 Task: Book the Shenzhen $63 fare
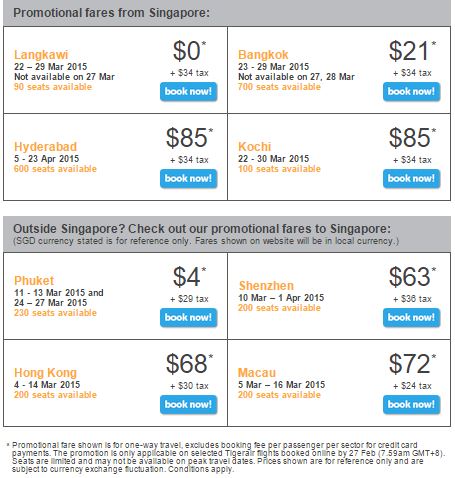[x=411, y=317]
